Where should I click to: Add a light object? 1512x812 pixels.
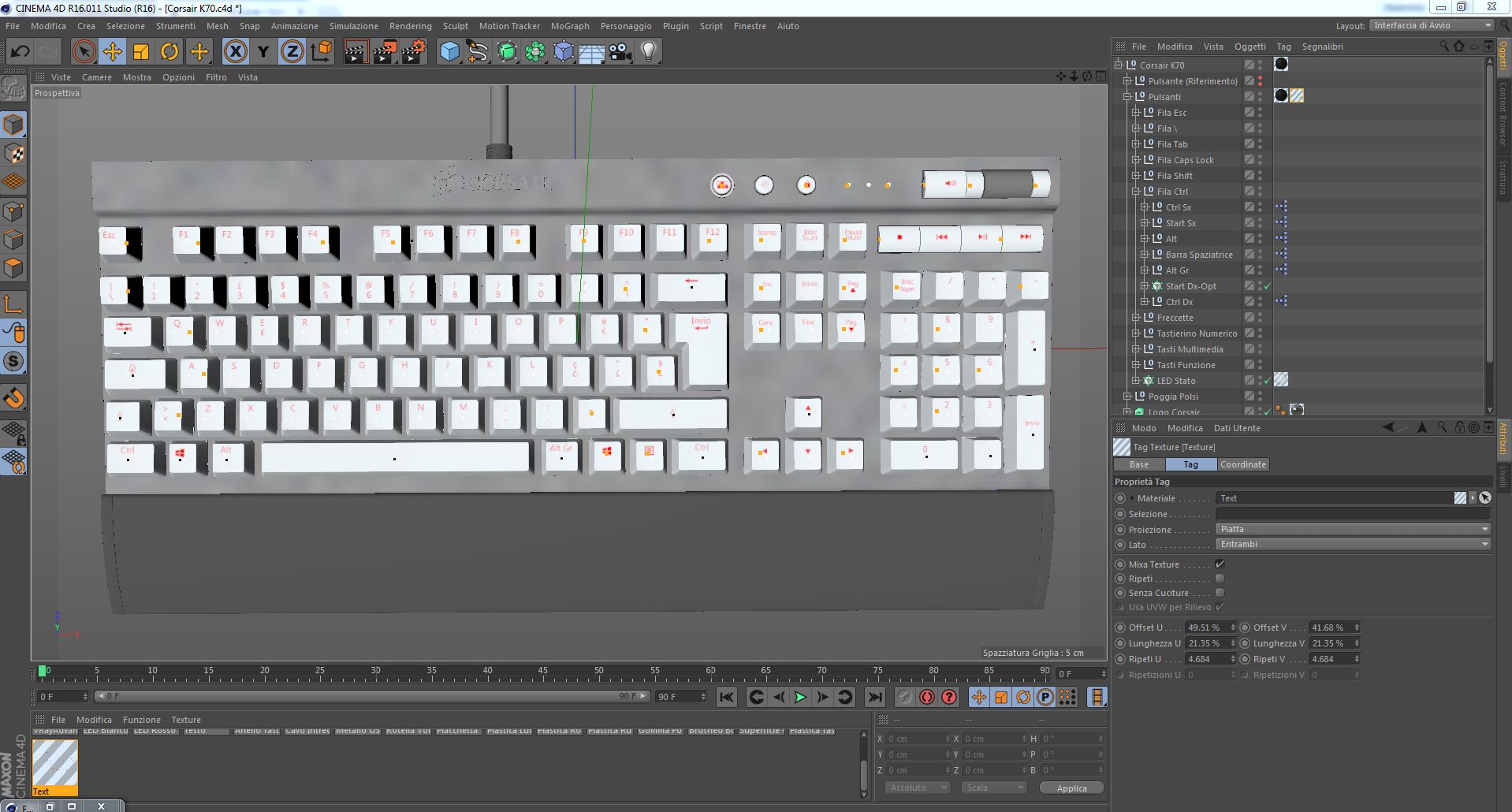649,52
